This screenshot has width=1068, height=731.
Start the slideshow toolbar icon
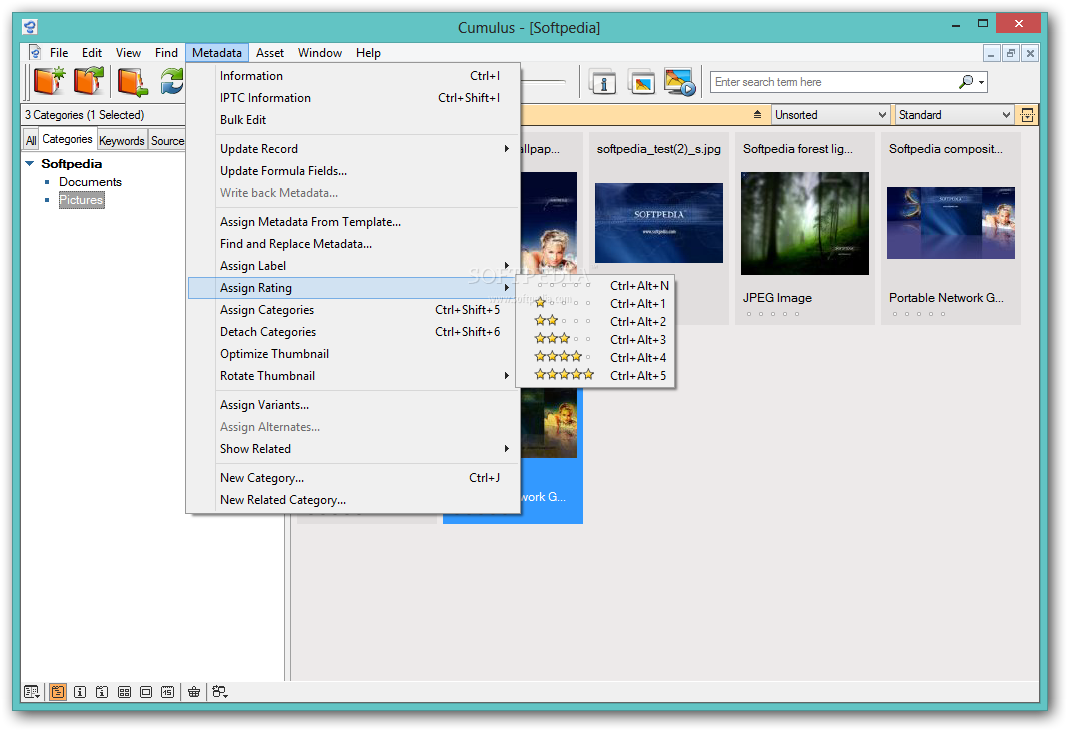point(680,82)
